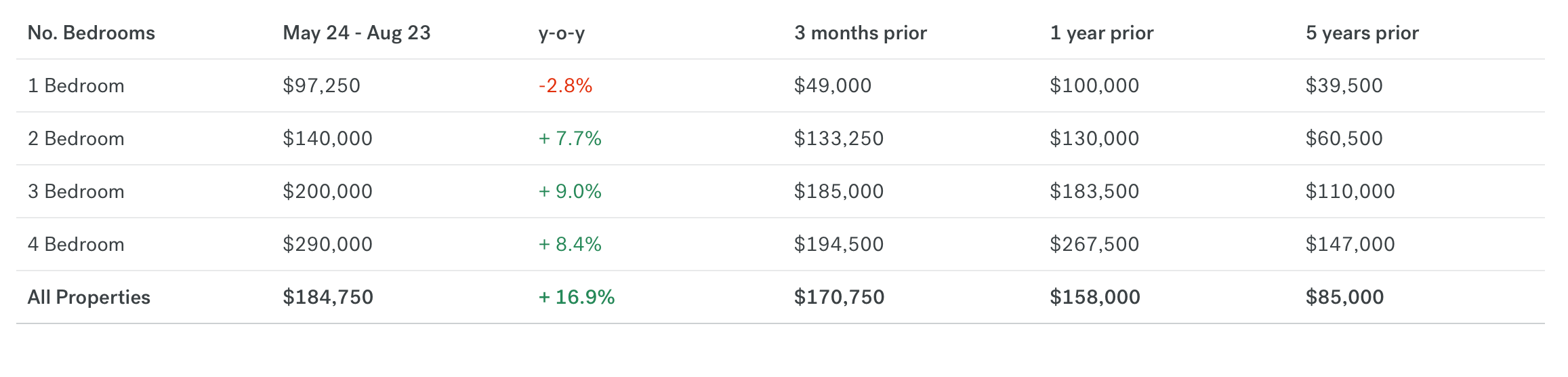The height and width of the screenshot is (377, 1568).
Task: Select the $267,500 one-year-prior value
Action: coord(1094,245)
